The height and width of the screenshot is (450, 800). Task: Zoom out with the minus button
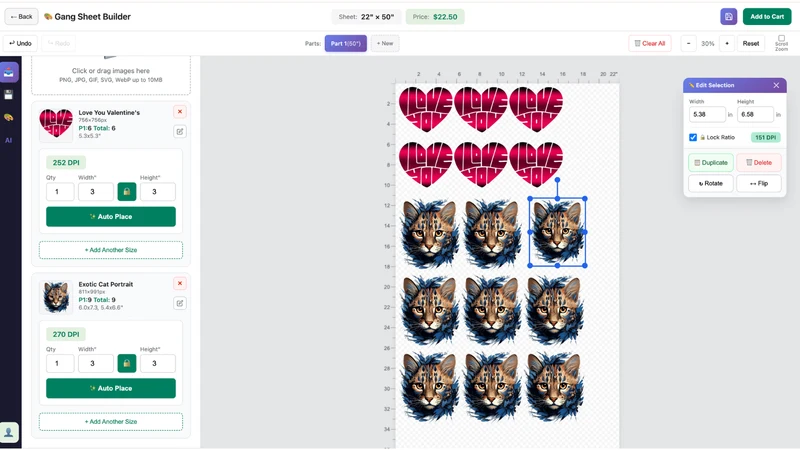[688, 43]
